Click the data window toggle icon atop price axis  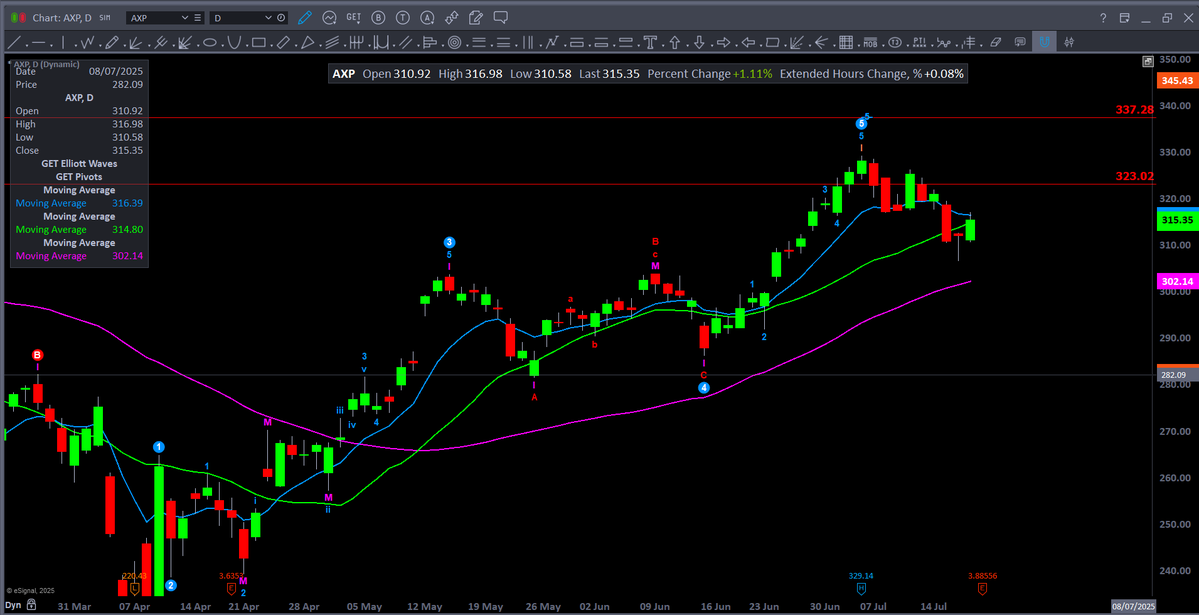(1148, 61)
